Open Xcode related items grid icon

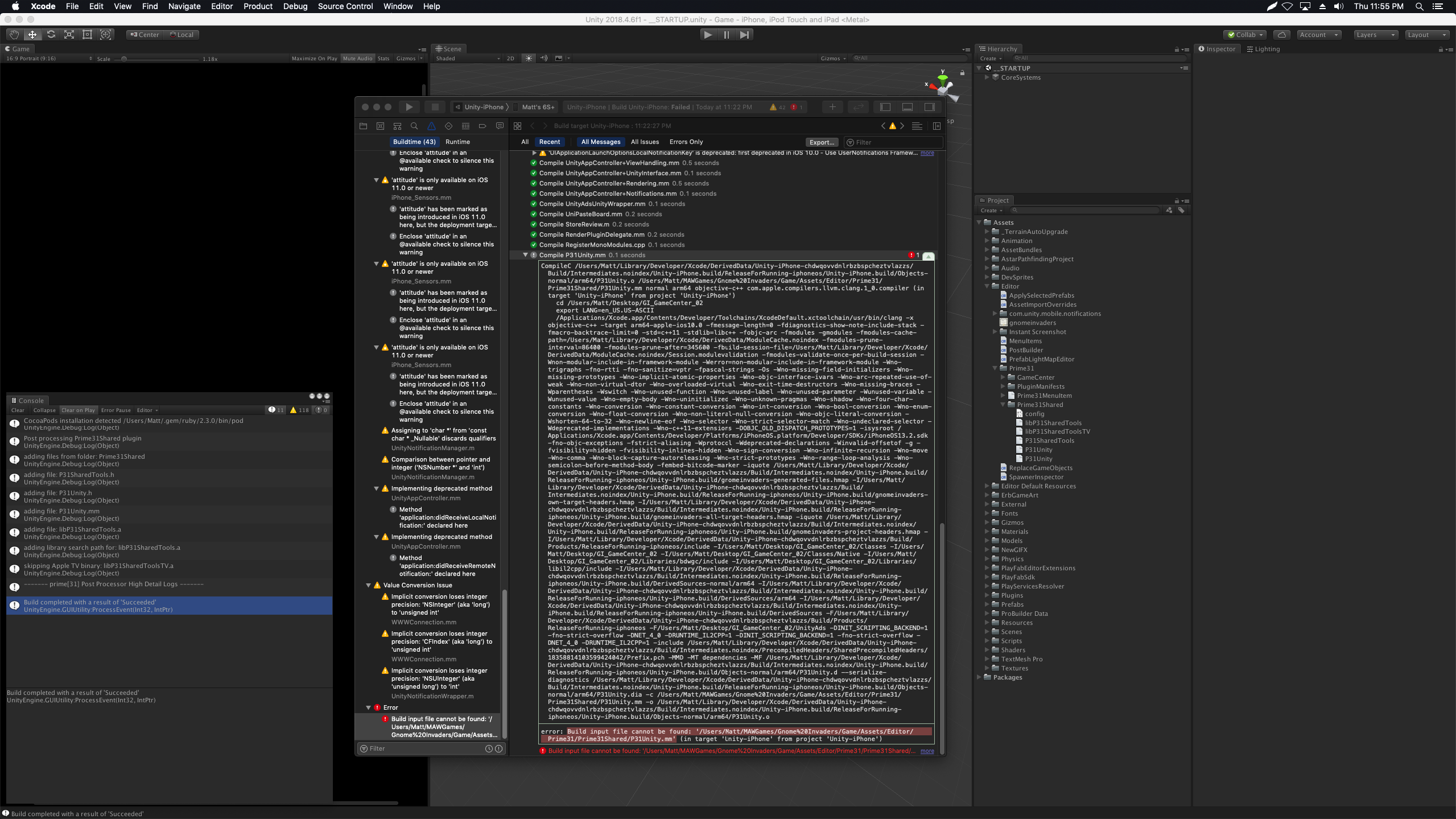click(517, 126)
